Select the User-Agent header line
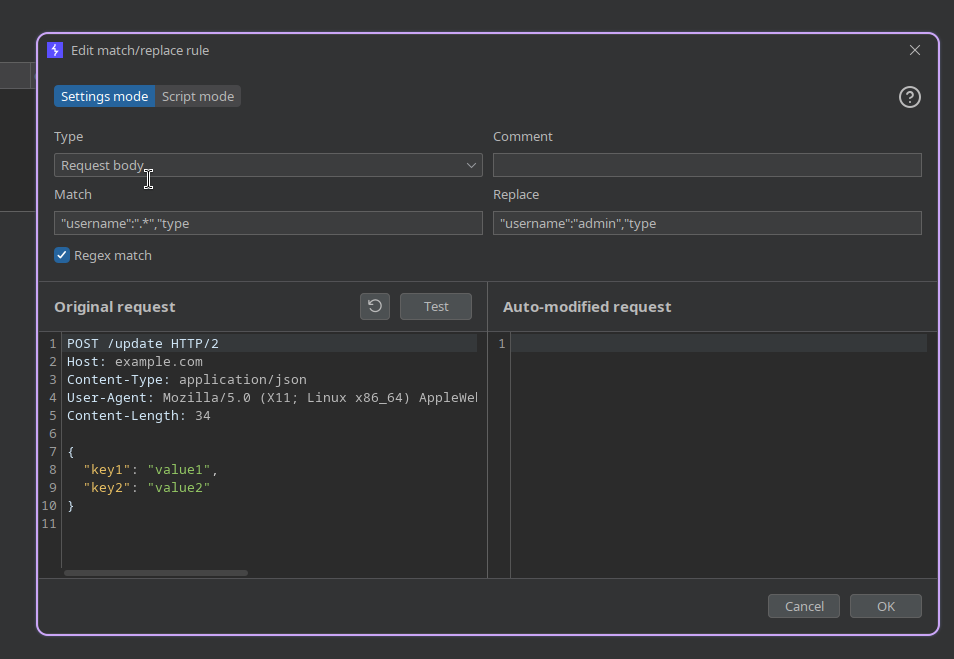 click(270, 397)
